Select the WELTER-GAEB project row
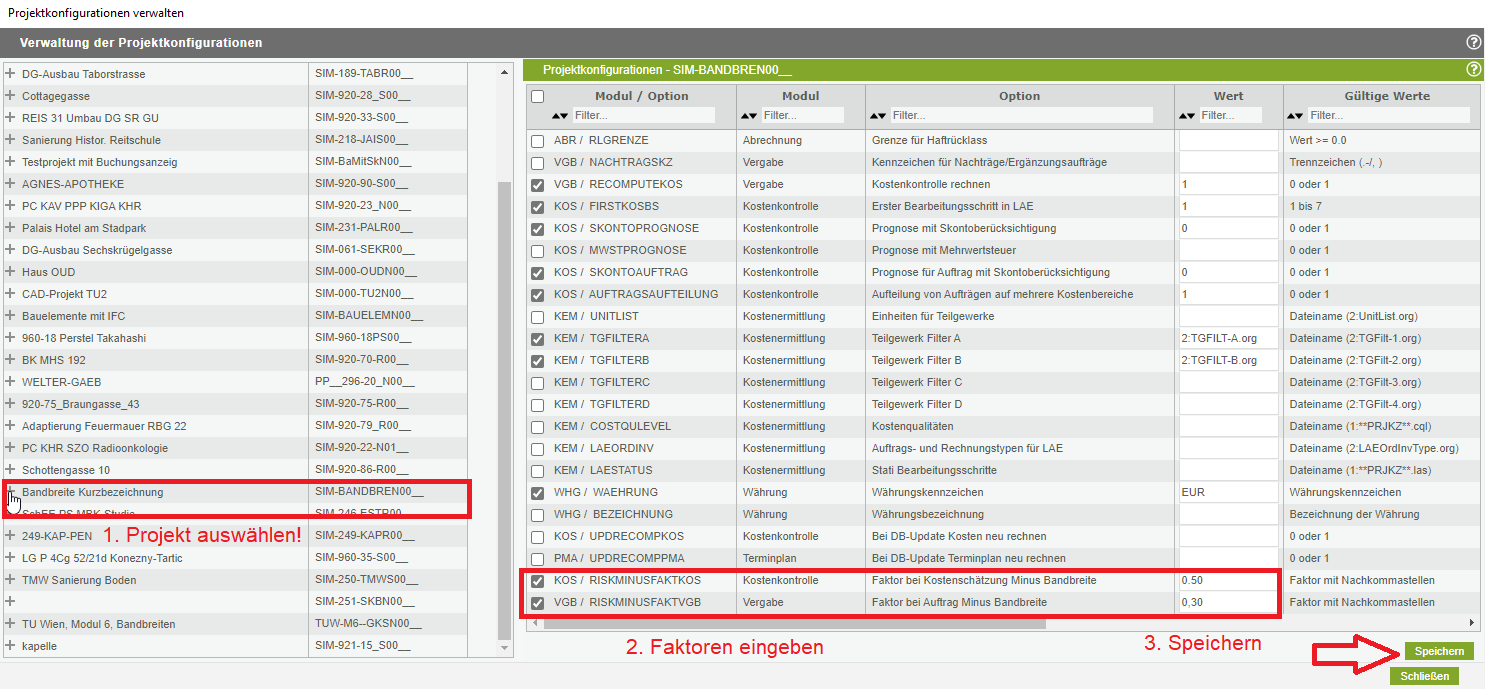Image resolution: width=1485 pixels, height=689 pixels. pos(61,382)
